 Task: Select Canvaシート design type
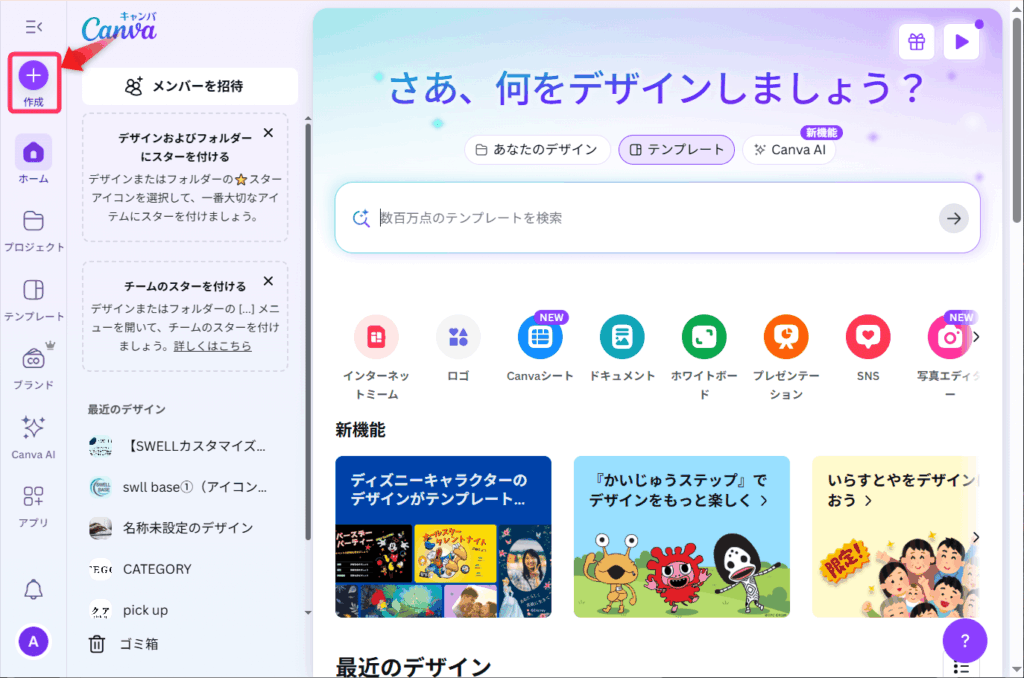[540, 348]
